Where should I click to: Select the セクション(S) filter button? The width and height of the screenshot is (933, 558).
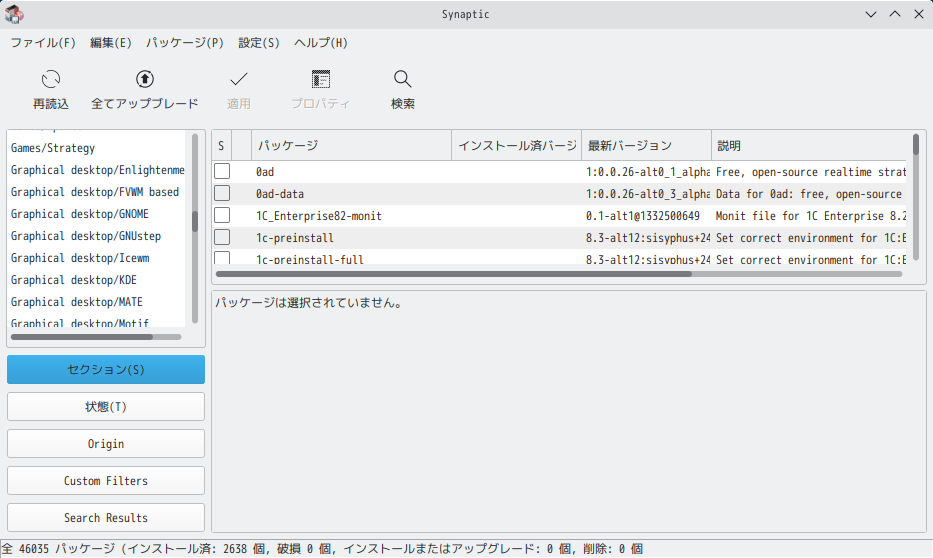106,369
